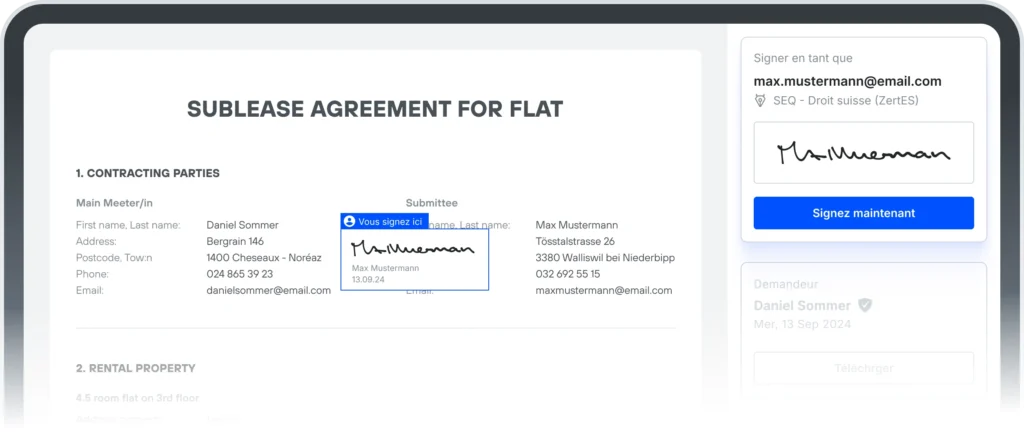Screen dimensions: 1024x435
Task: Click the SEQ certificate icon beside Droit suisse
Action: tap(761, 100)
